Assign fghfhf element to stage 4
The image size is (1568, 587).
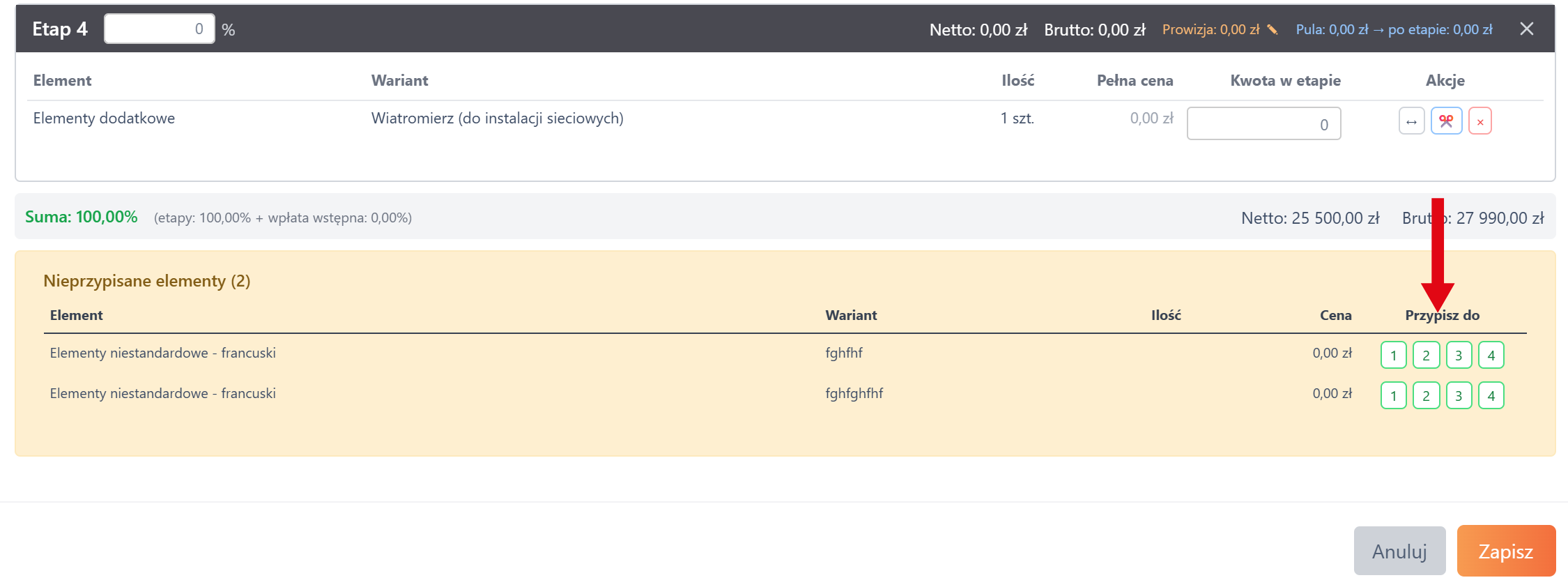click(1491, 356)
